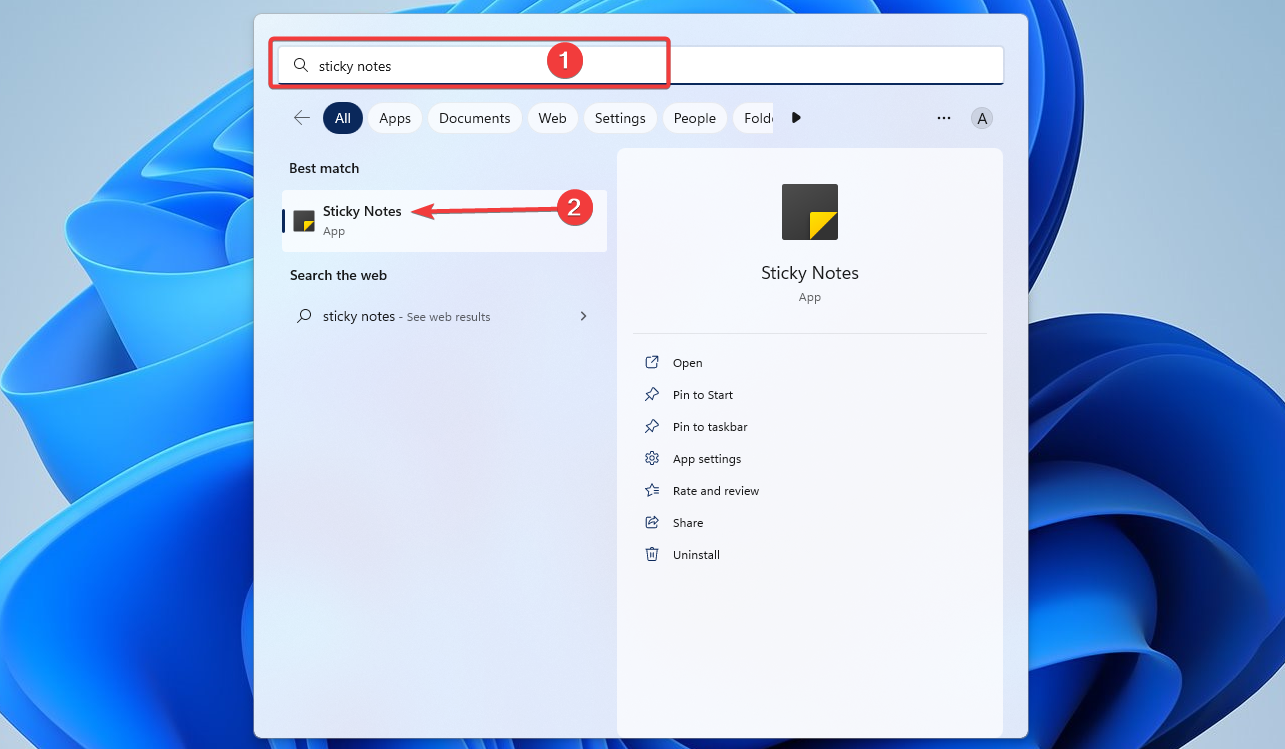The width and height of the screenshot is (1285, 749).
Task: Click the App settings gear icon
Action: (x=652, y=459)
